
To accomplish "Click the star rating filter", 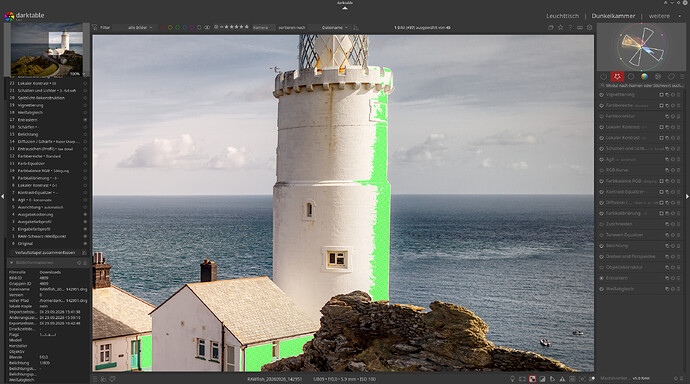I will [231, 27].
